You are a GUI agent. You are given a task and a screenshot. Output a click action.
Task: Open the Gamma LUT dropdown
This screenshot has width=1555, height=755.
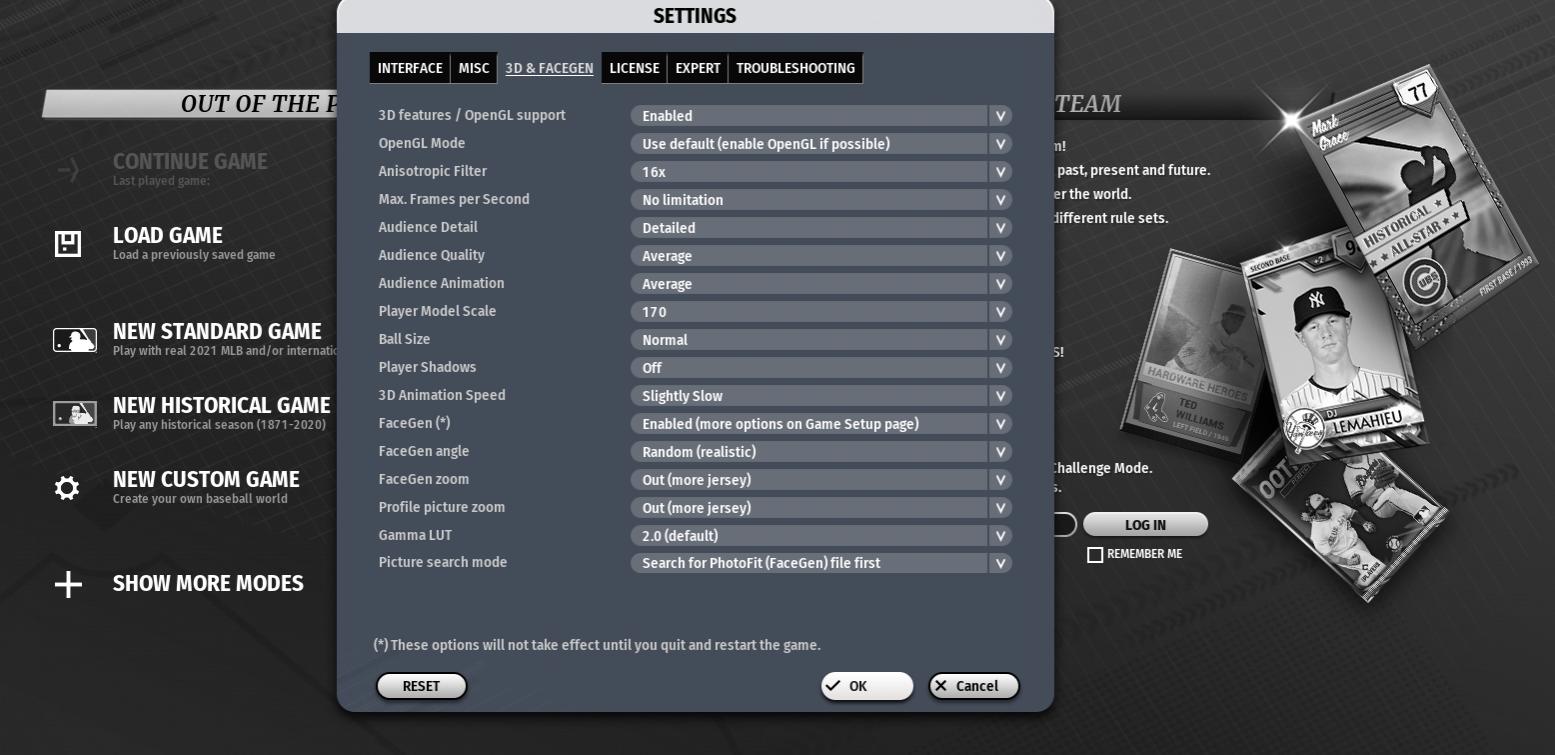[820, 536]
